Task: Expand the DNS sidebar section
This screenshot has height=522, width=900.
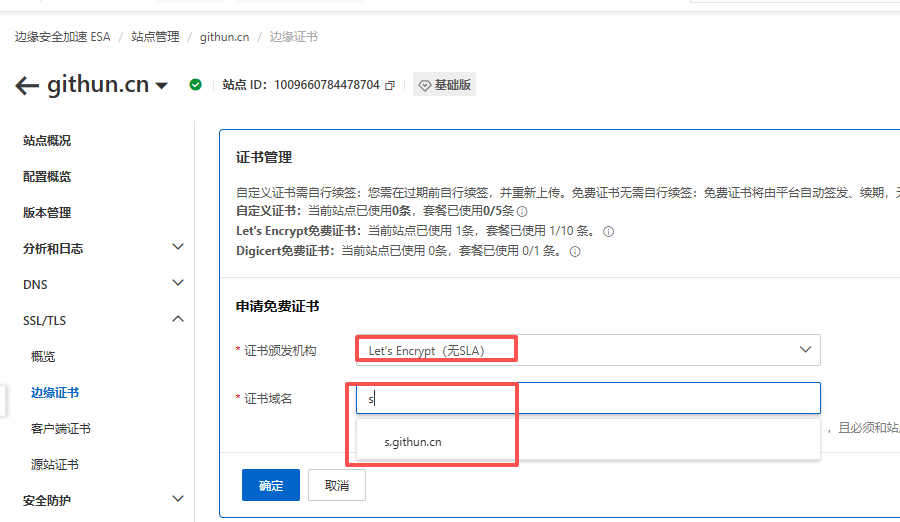Action: click(178, 284)
